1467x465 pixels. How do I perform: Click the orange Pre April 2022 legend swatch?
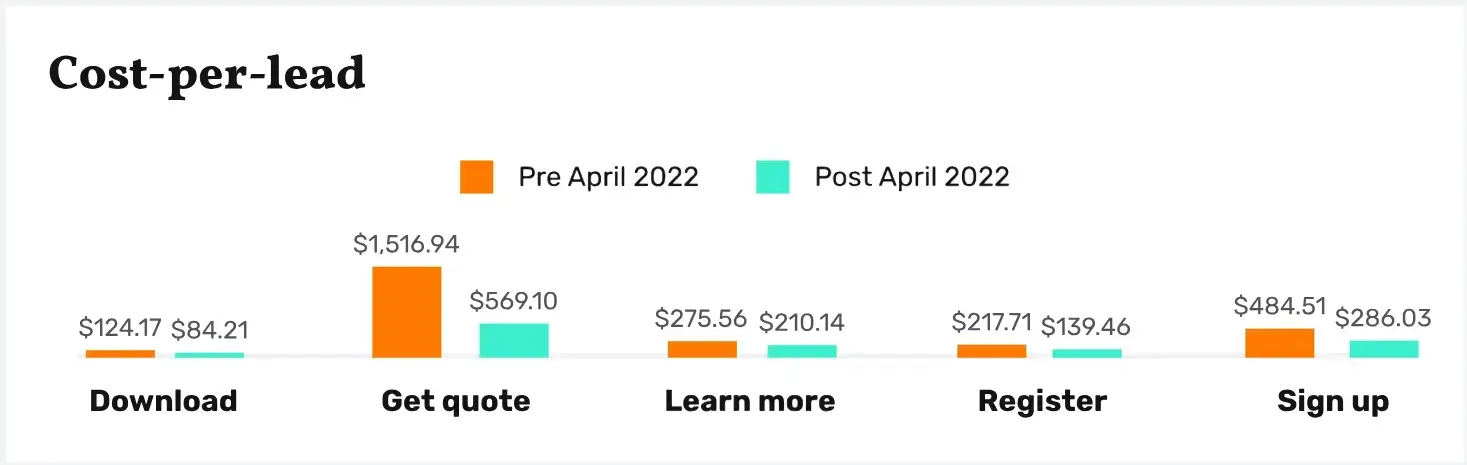pos(476,177)
